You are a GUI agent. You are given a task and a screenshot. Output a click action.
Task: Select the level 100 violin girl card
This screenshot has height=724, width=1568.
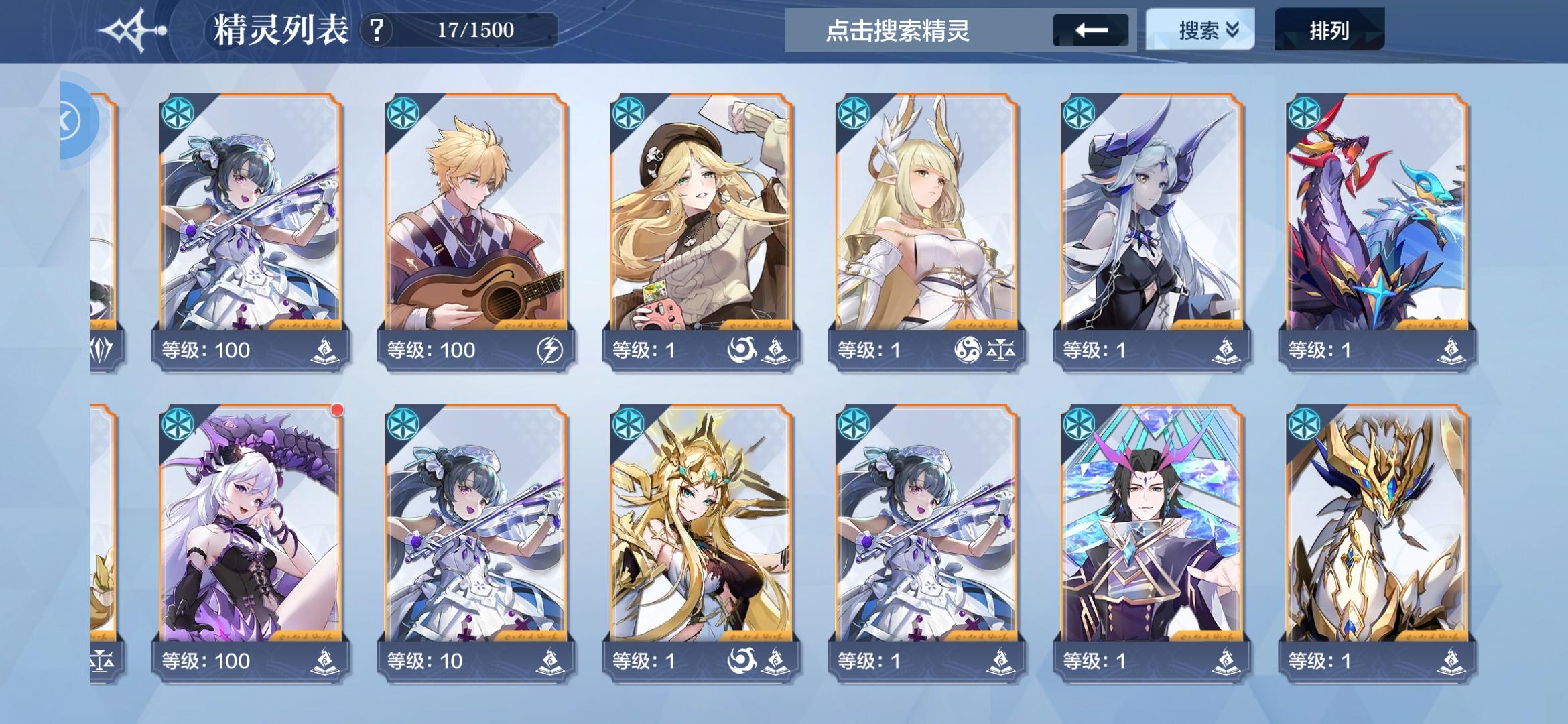point(251,231)
